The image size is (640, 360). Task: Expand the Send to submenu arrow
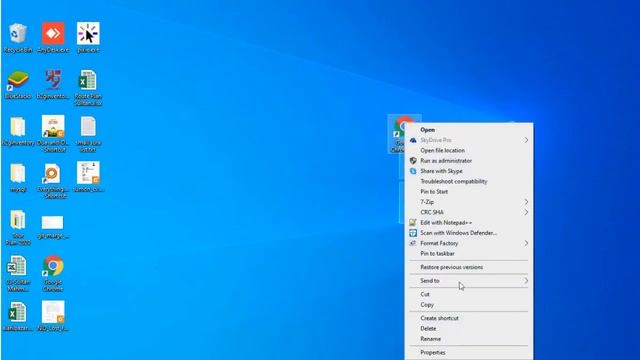tap(526, 281)
